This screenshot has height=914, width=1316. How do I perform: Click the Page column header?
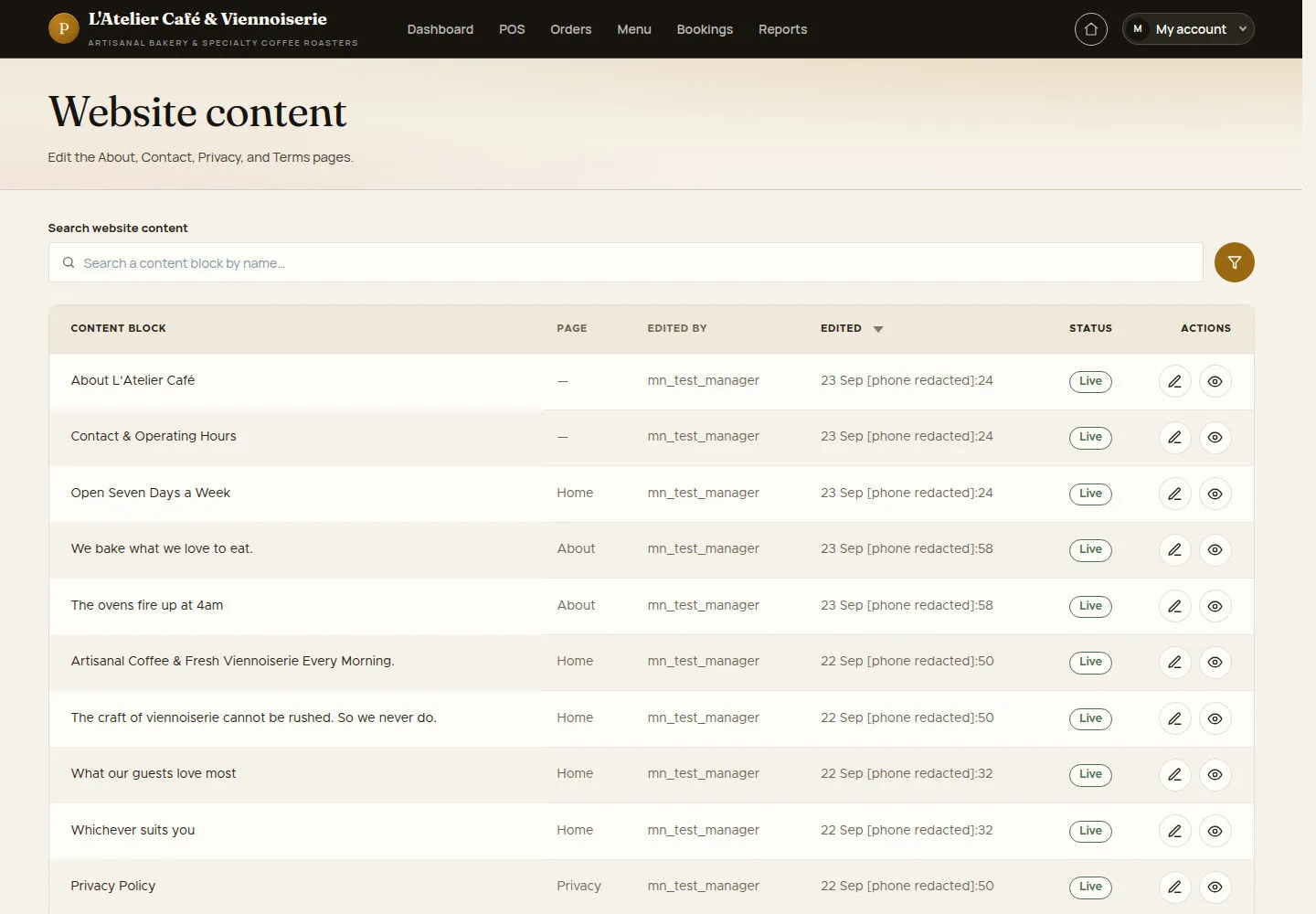point(572,328)
